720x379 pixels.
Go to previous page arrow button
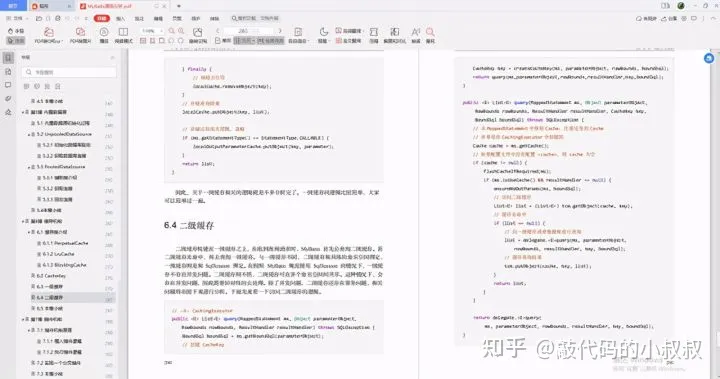pos(218,31)
